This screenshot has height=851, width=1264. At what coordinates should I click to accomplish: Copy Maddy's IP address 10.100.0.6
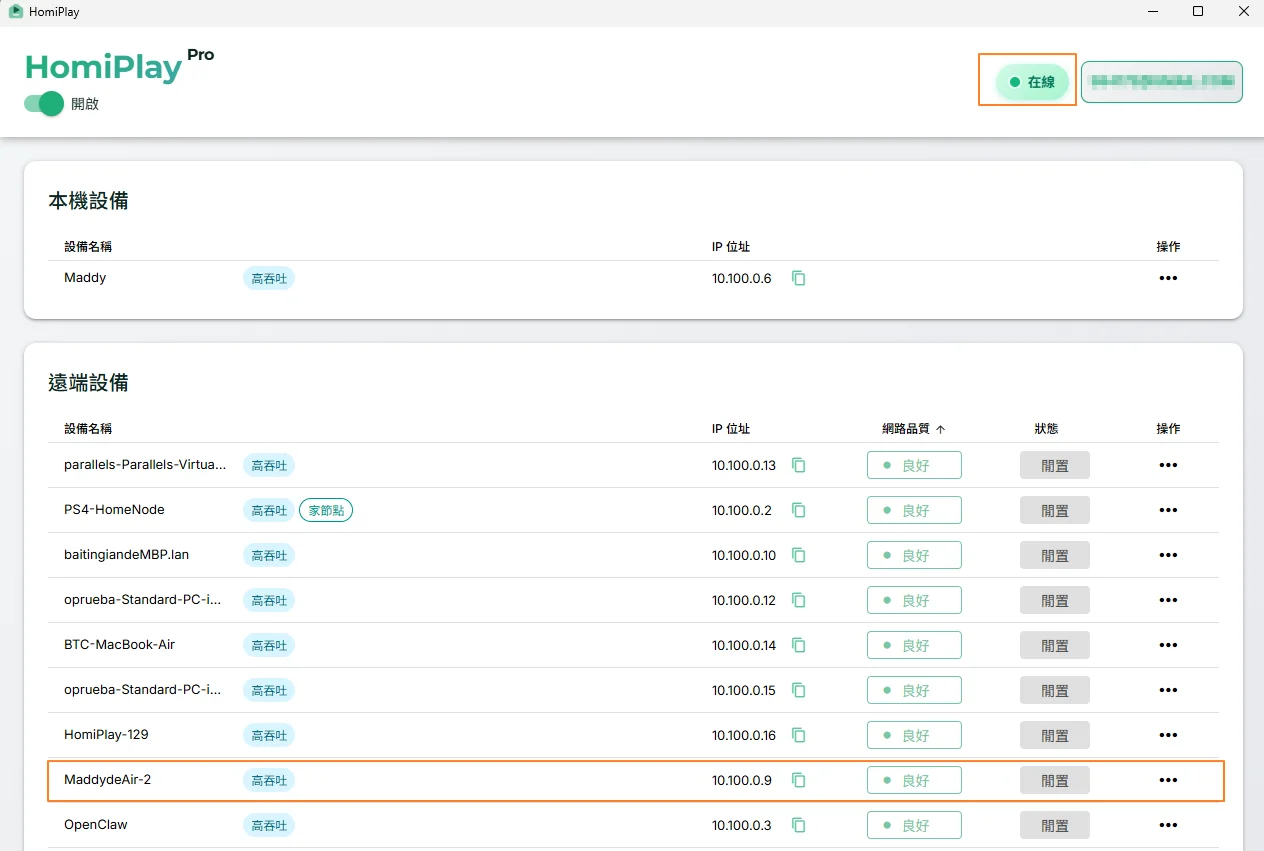pyautogui.click(x=798, y=278)
